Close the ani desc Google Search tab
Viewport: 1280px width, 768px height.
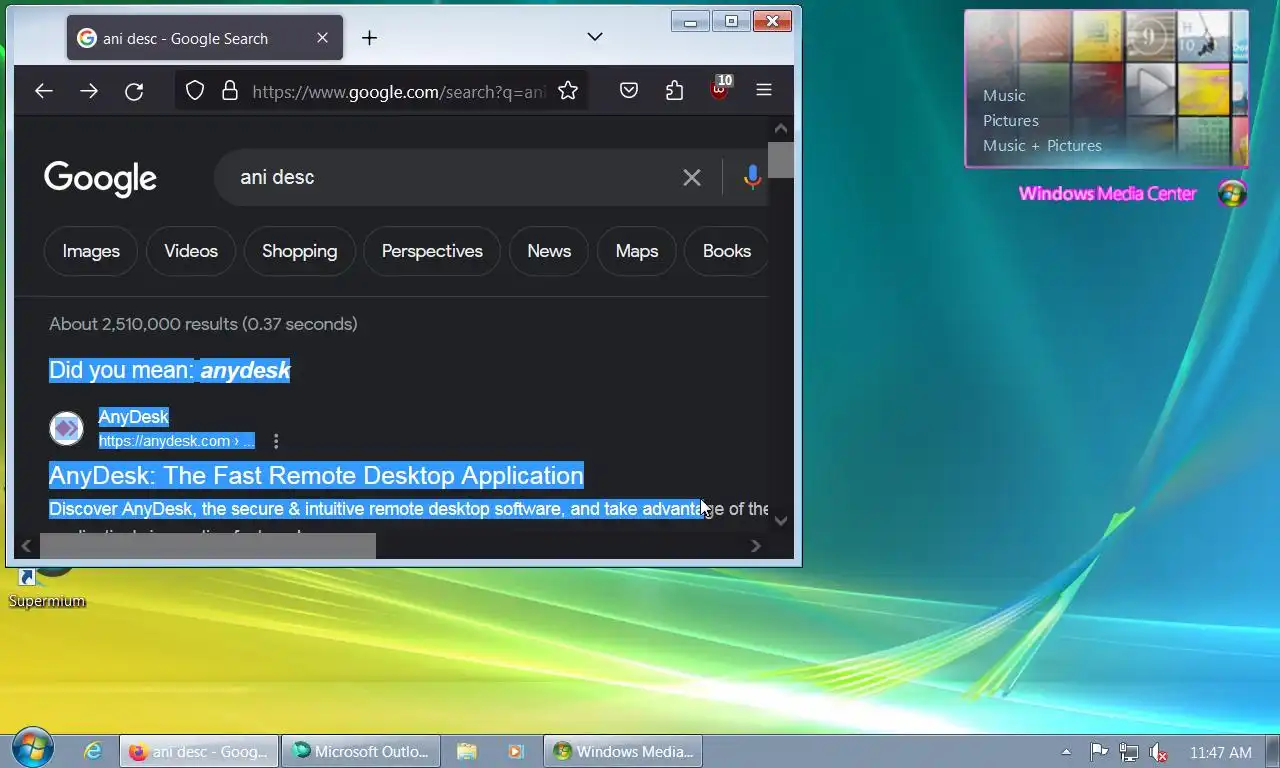[x=322, y=38]
